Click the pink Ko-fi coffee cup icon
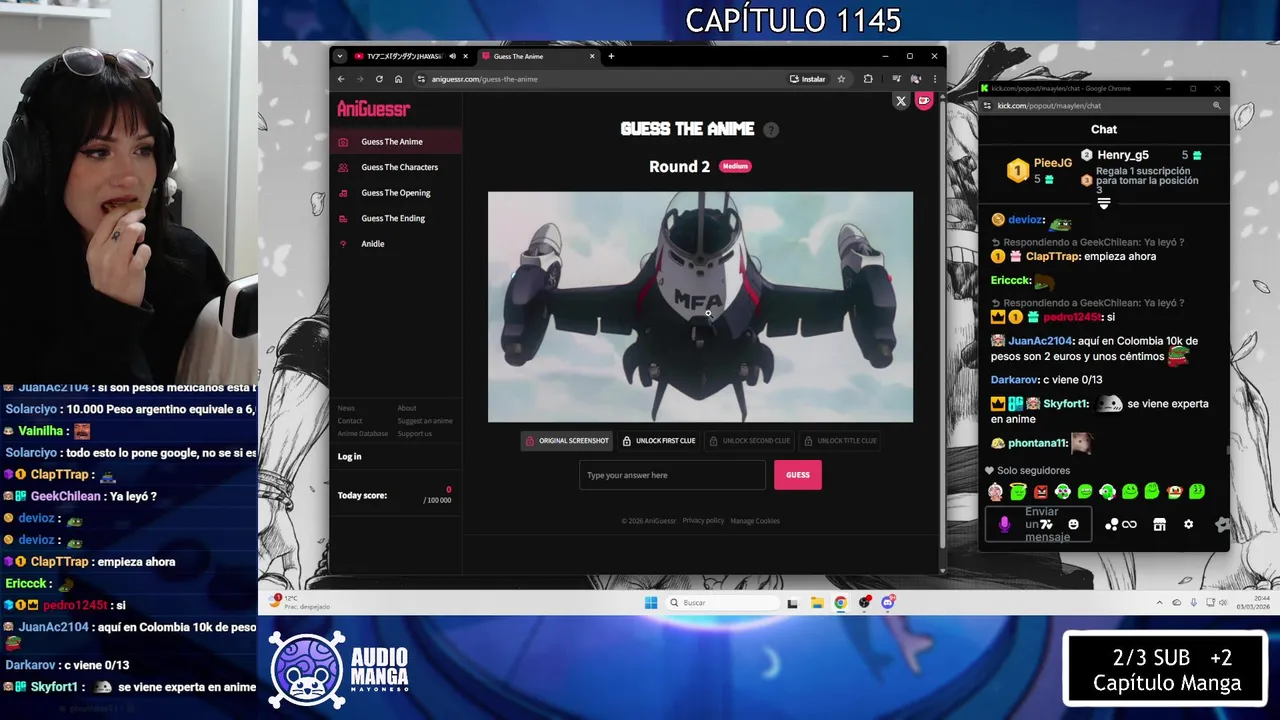 point(924,101)
